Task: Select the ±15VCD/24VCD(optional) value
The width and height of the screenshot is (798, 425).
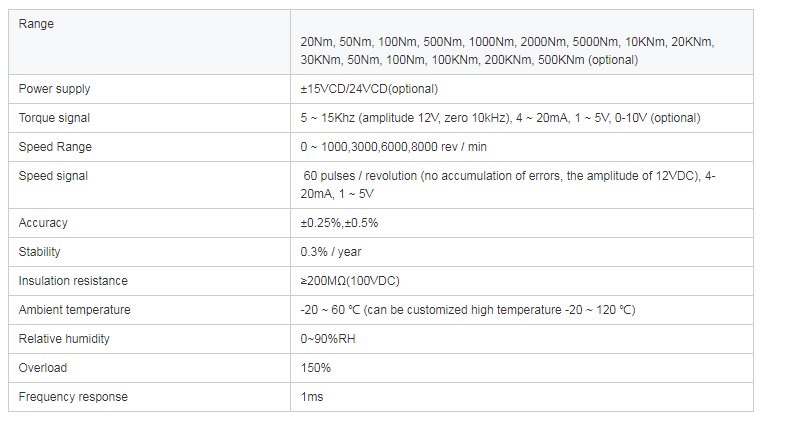Action: [369, 89]
